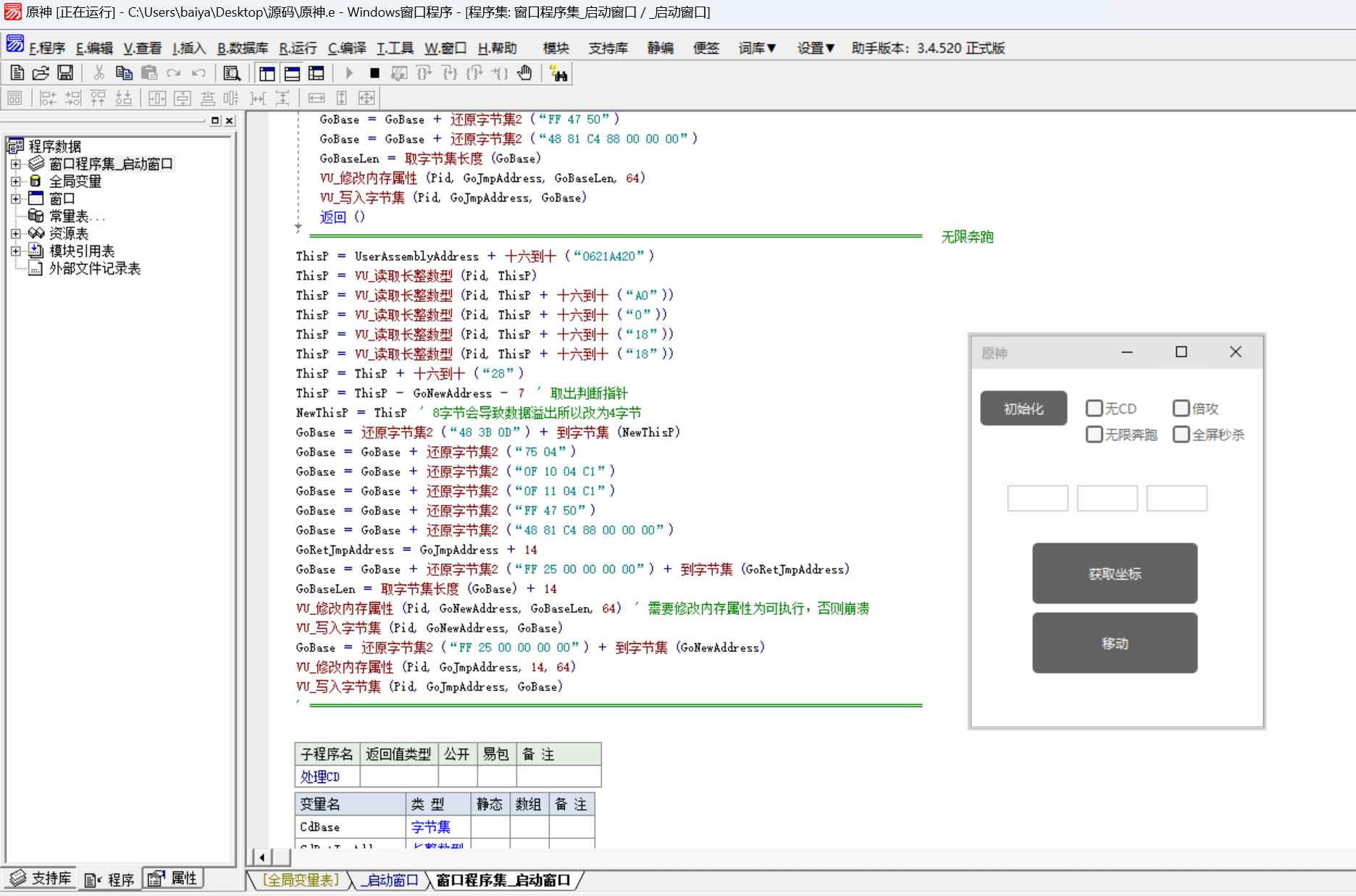
Task: Click the New file toolbar icon
Action: tap(17, 73)
